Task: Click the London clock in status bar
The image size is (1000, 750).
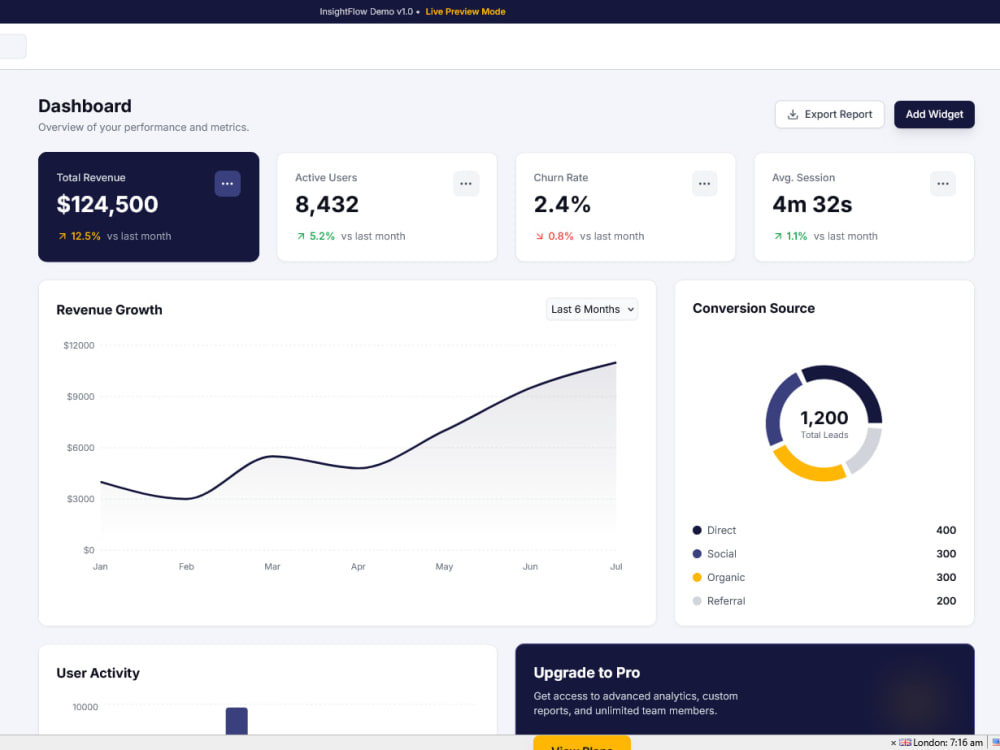Action: (x=948, y=742)
